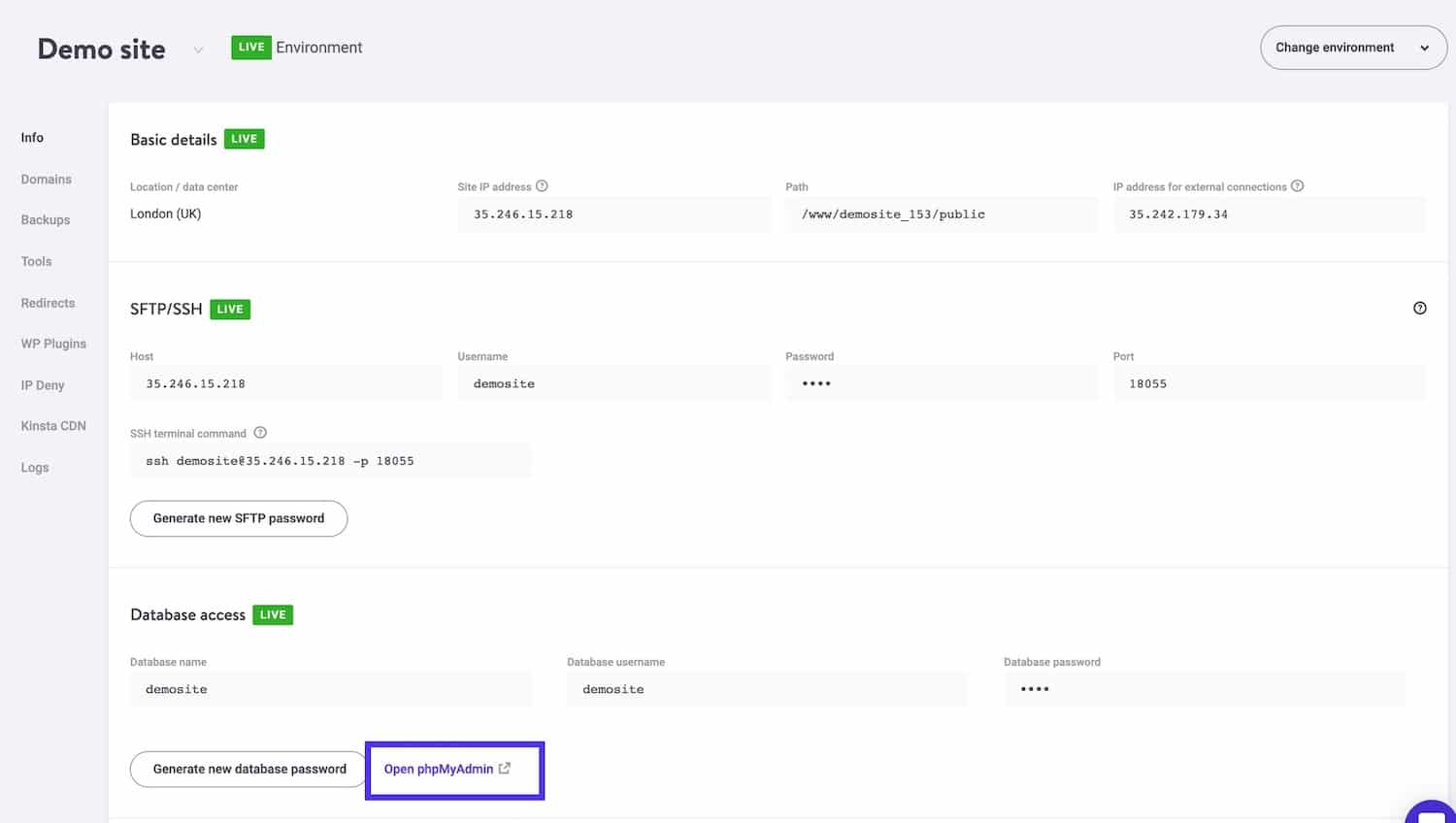Open the WP Plugins page

click(53, 344)
